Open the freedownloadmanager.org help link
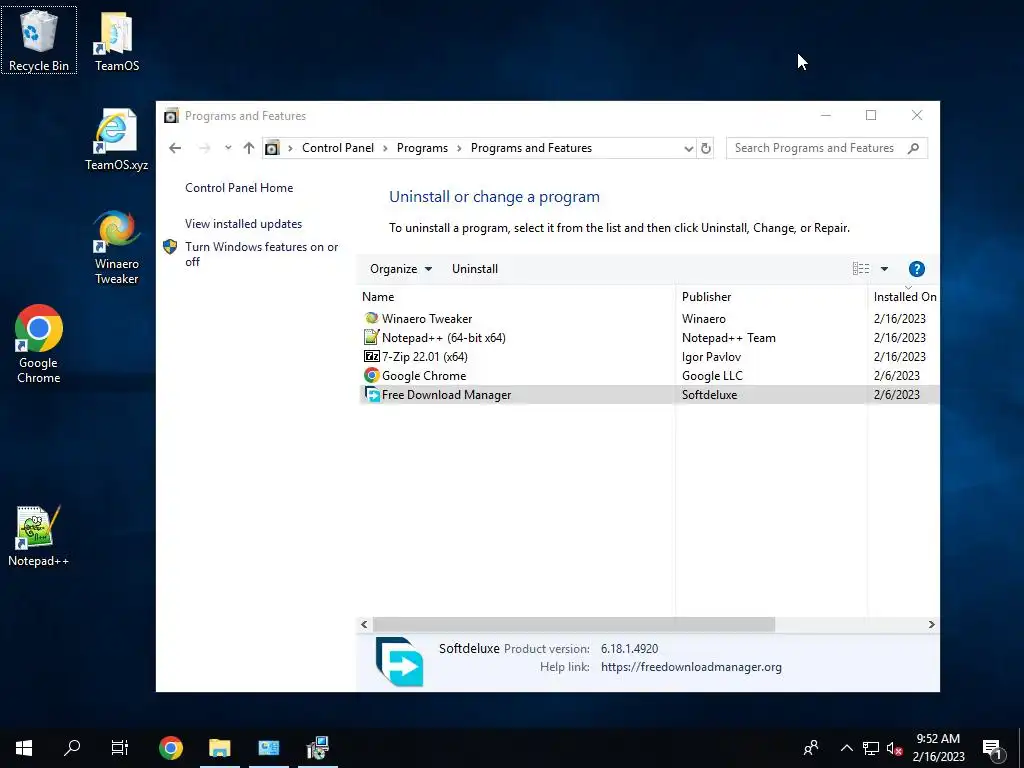Image resolution: width=1024 pixels, height=768 pixels. (691, 667)
